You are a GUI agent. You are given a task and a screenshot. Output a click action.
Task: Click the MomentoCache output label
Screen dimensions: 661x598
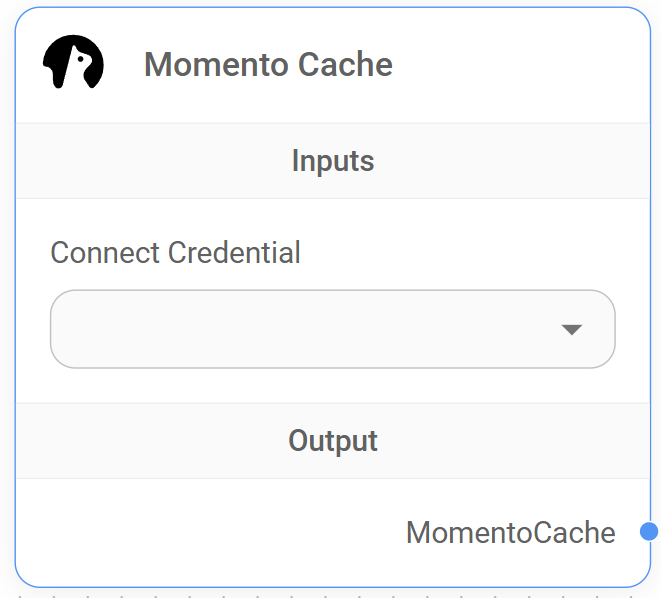(x=510, y=532)
